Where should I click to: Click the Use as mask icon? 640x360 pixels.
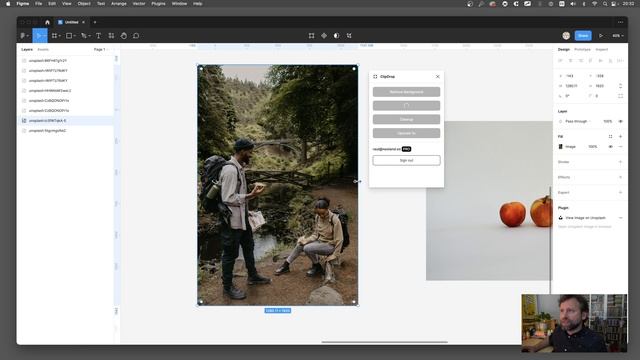tap(336, 36)
